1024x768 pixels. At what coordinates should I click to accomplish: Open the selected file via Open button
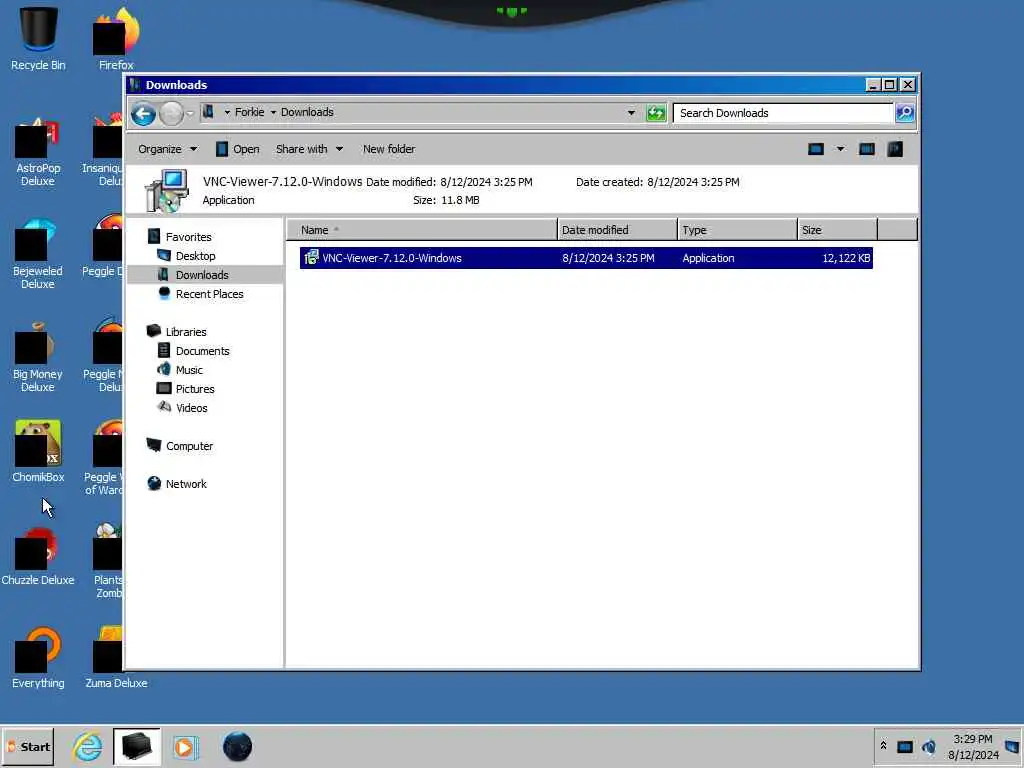238,150
